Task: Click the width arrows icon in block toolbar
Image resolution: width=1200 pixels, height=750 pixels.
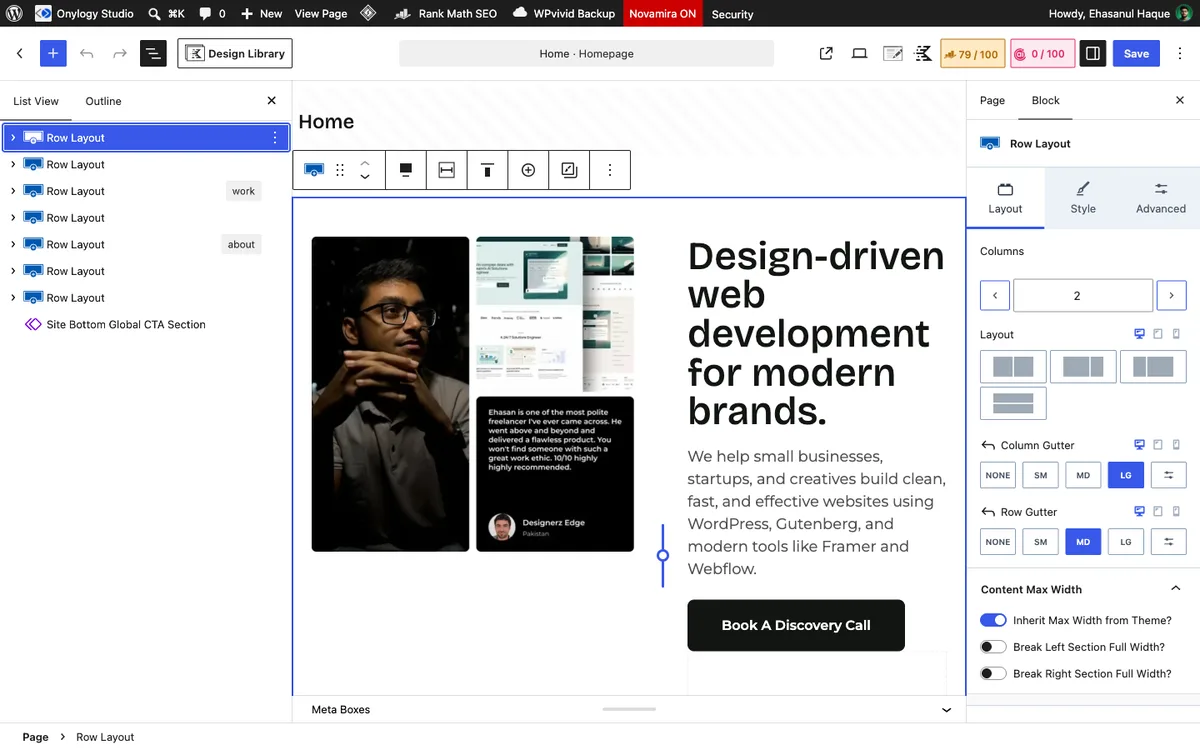Action: (447, 170)
